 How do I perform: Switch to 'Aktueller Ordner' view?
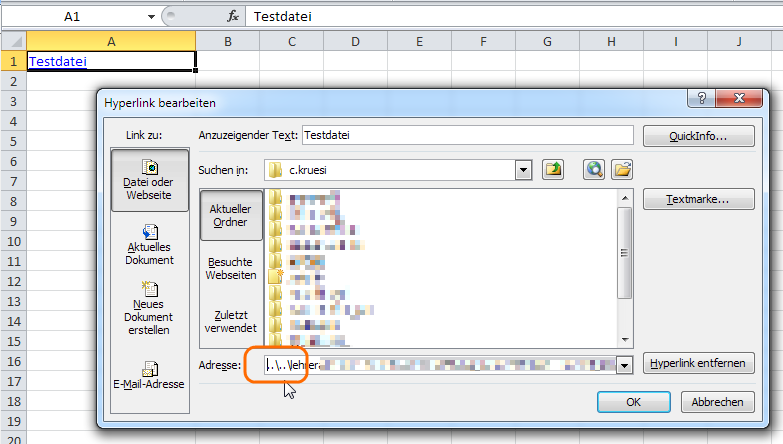(x=231, y=215)
